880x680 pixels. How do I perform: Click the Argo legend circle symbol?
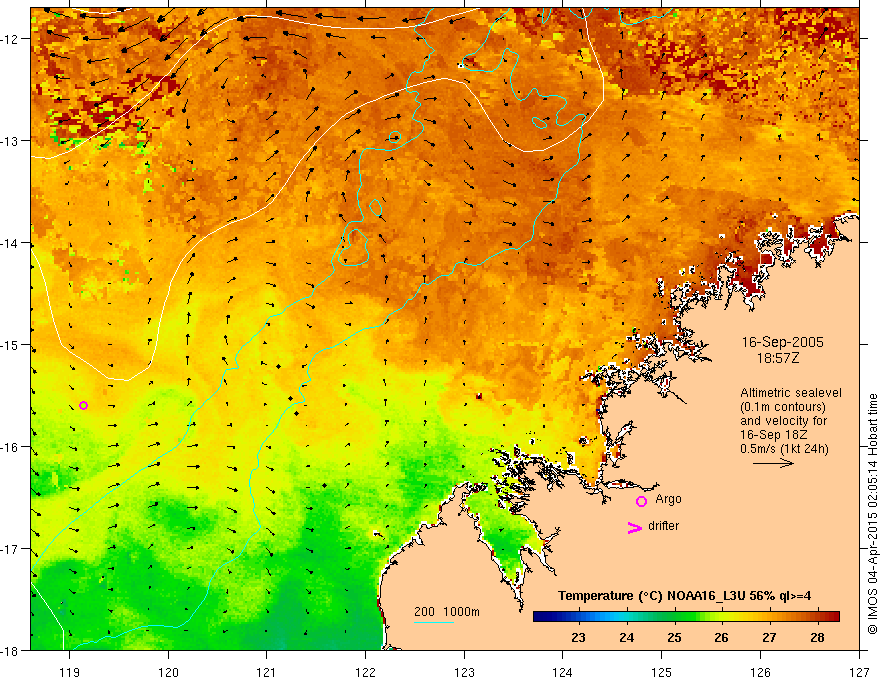(x=641, y=502)
